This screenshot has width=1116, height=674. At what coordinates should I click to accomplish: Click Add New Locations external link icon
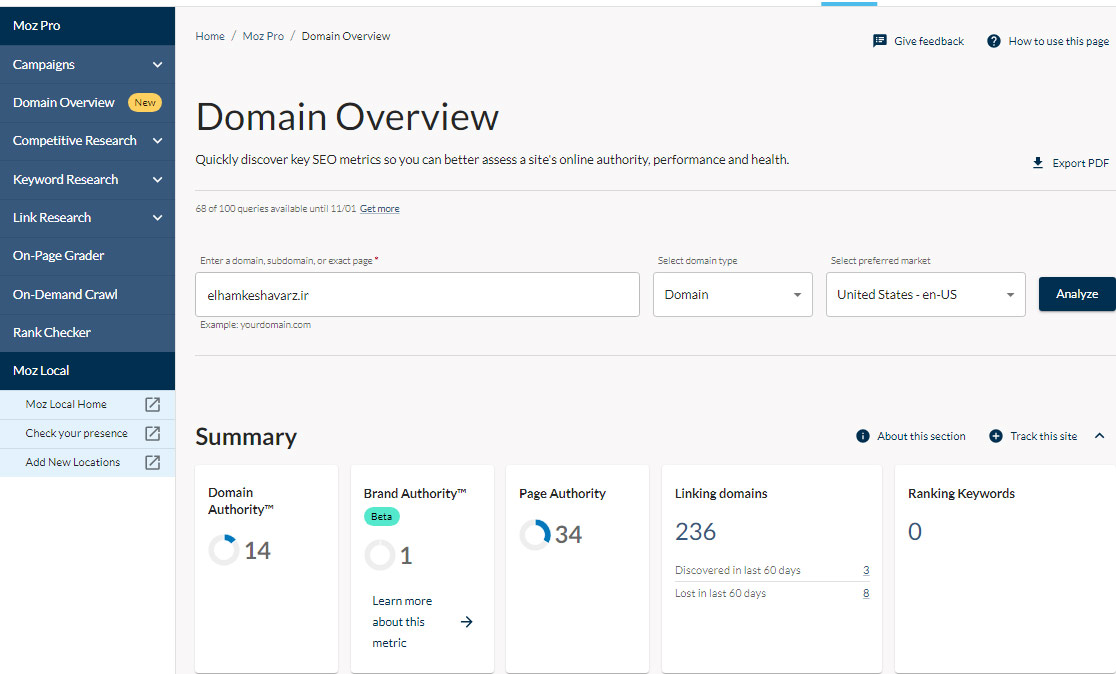click(152, 463)
